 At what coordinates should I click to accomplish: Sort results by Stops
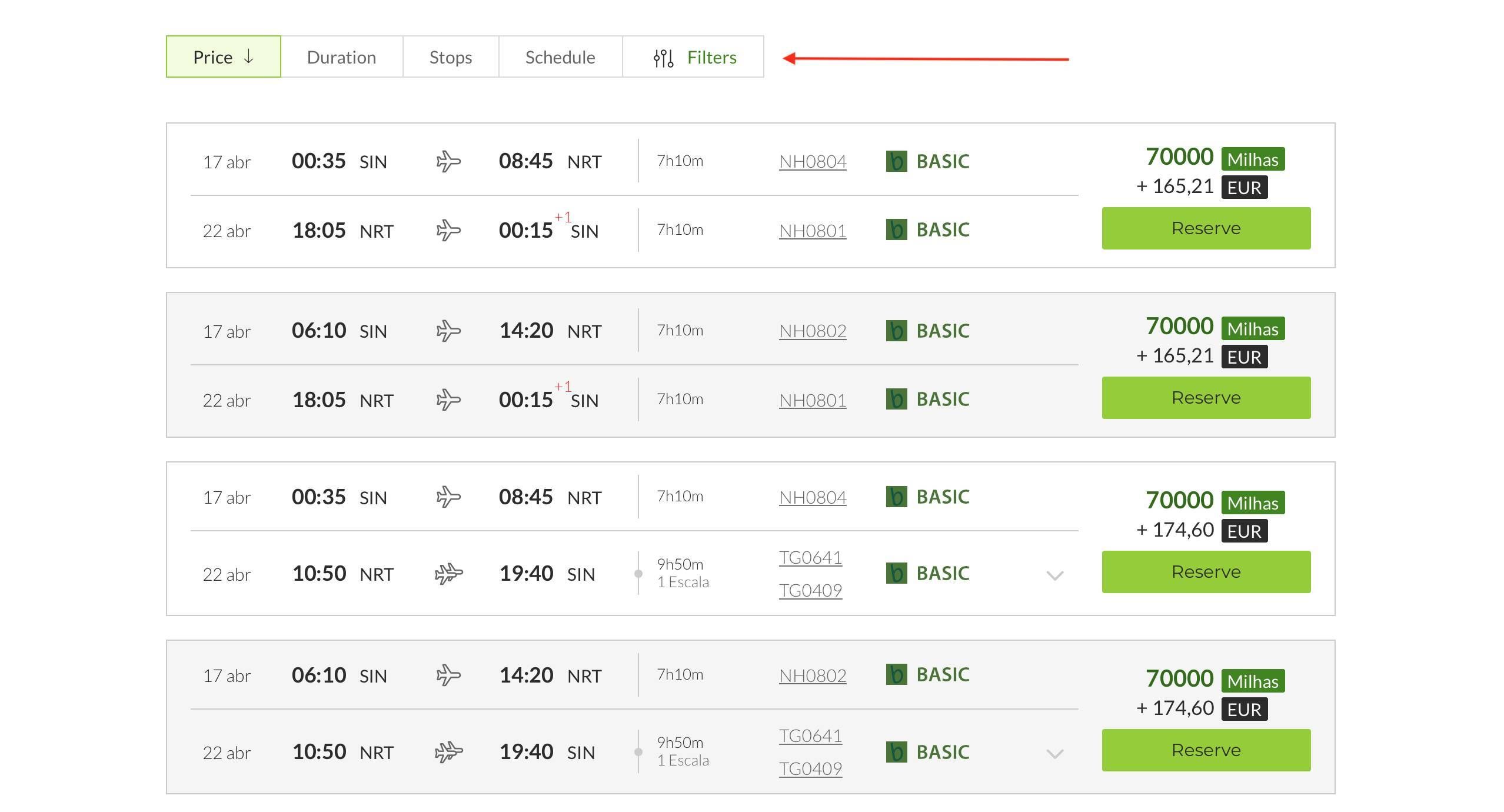(x=450, y=57)
